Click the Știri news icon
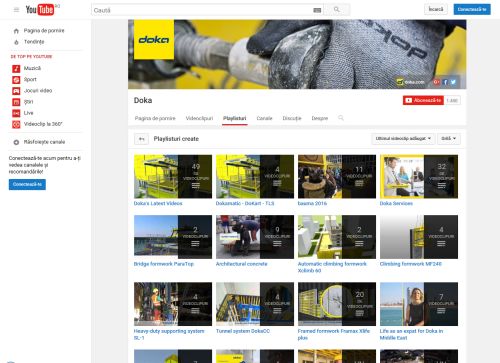Image resolution: width=500 pixels, height=363 pixels. [16, 102]
